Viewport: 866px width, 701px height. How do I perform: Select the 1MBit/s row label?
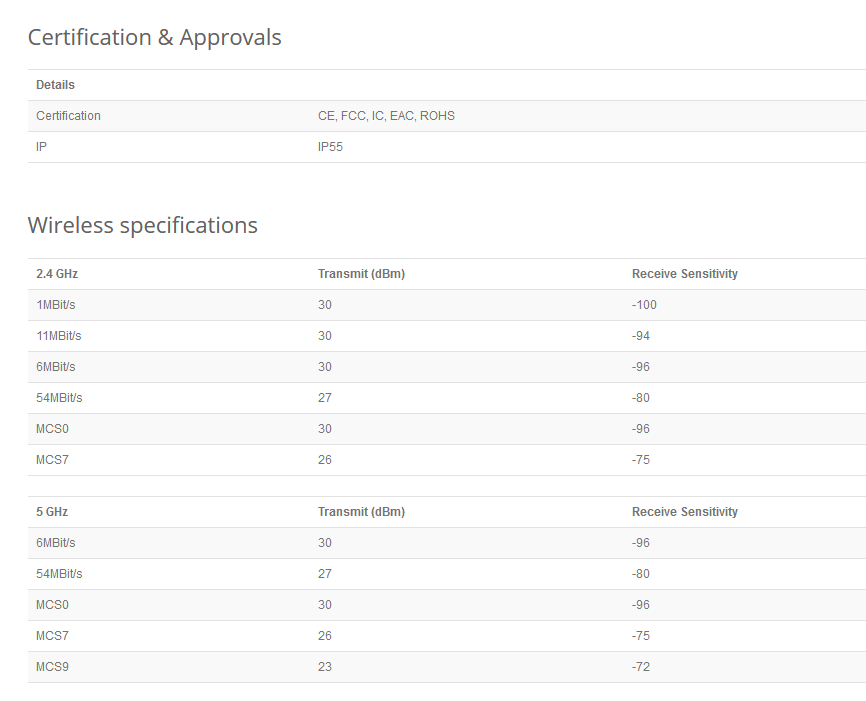point(55,305)
